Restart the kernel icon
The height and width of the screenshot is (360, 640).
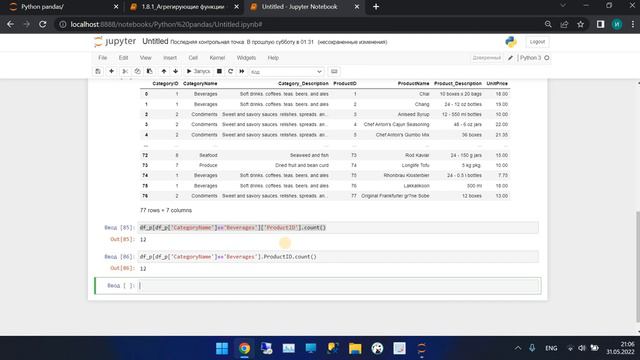click(x=231, y=71)
